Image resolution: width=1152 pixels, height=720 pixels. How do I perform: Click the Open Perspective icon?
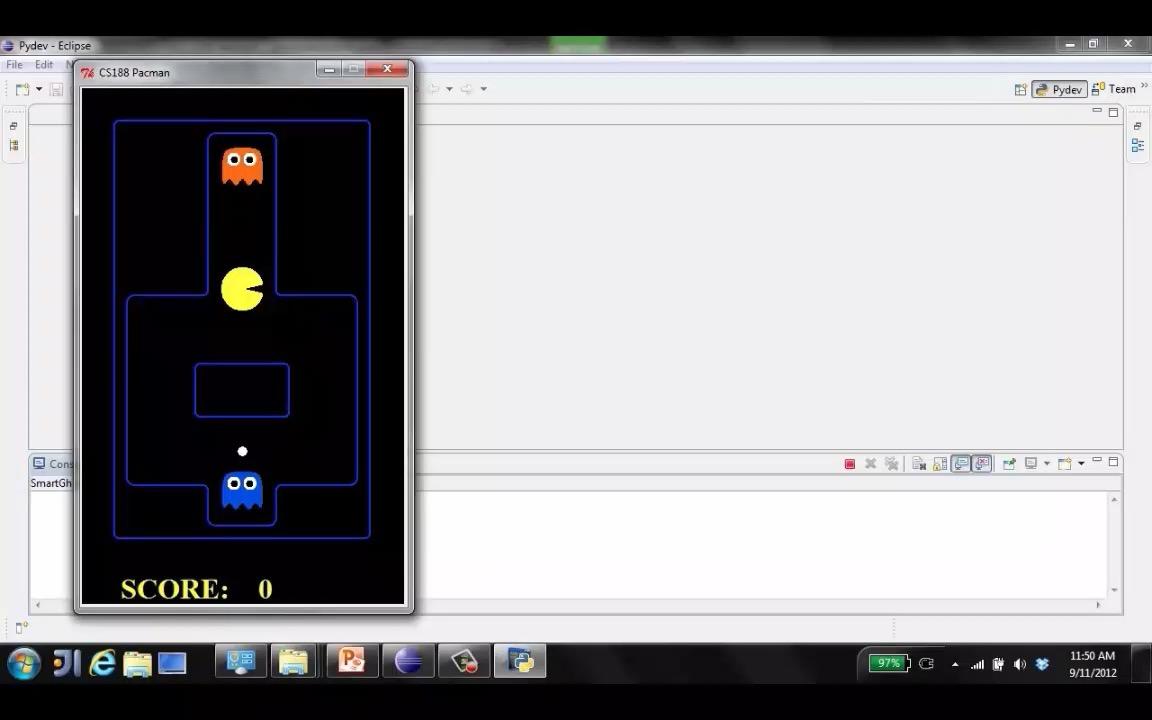click(1020, 90)
